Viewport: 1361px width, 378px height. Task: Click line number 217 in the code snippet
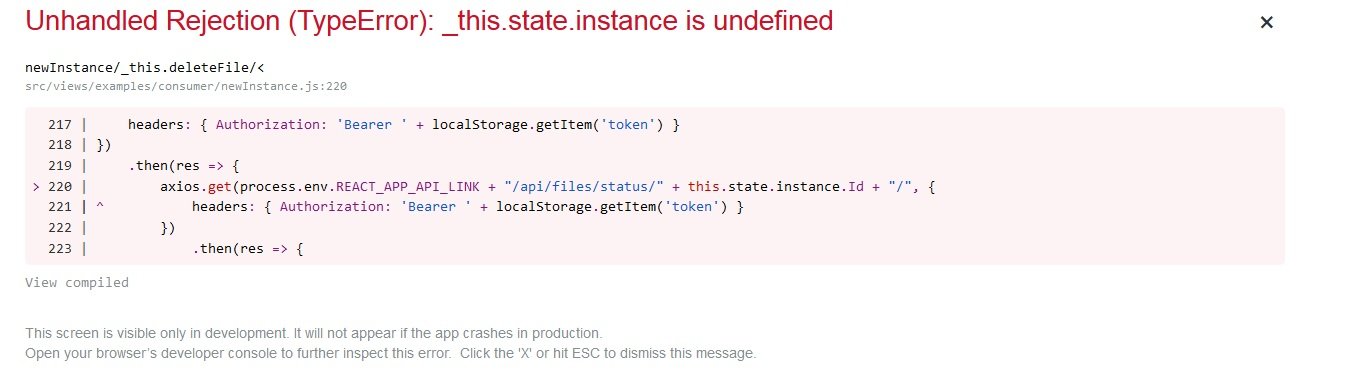click(61, 125)
